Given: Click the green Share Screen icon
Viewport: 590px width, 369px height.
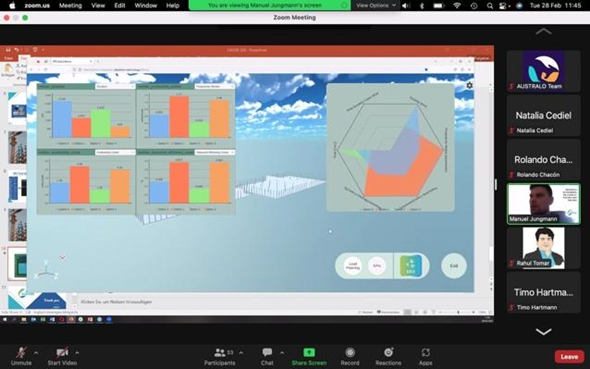Looking at the screenshot, I should point(309,352).
